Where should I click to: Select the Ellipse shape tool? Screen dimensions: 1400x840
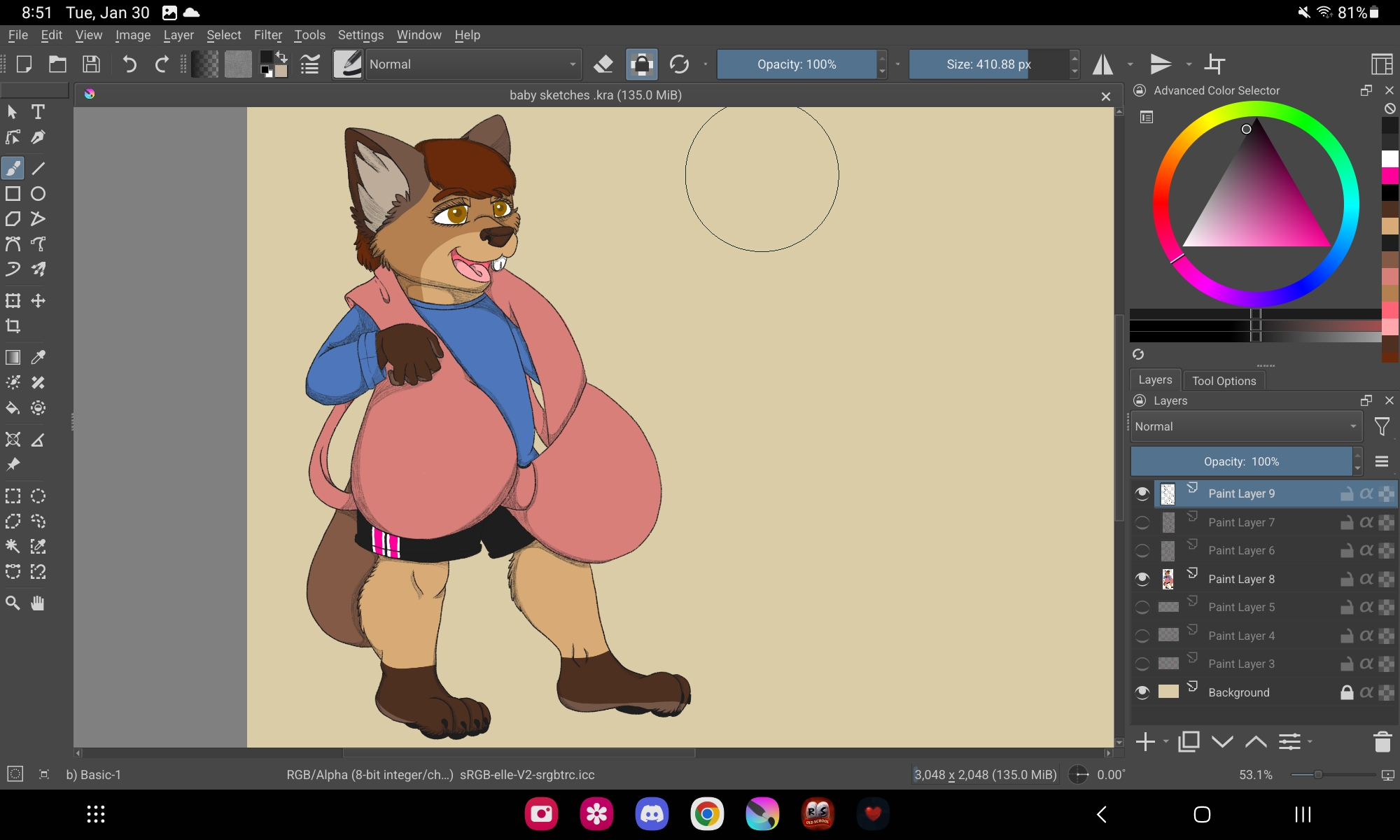(x=38, y=194)
